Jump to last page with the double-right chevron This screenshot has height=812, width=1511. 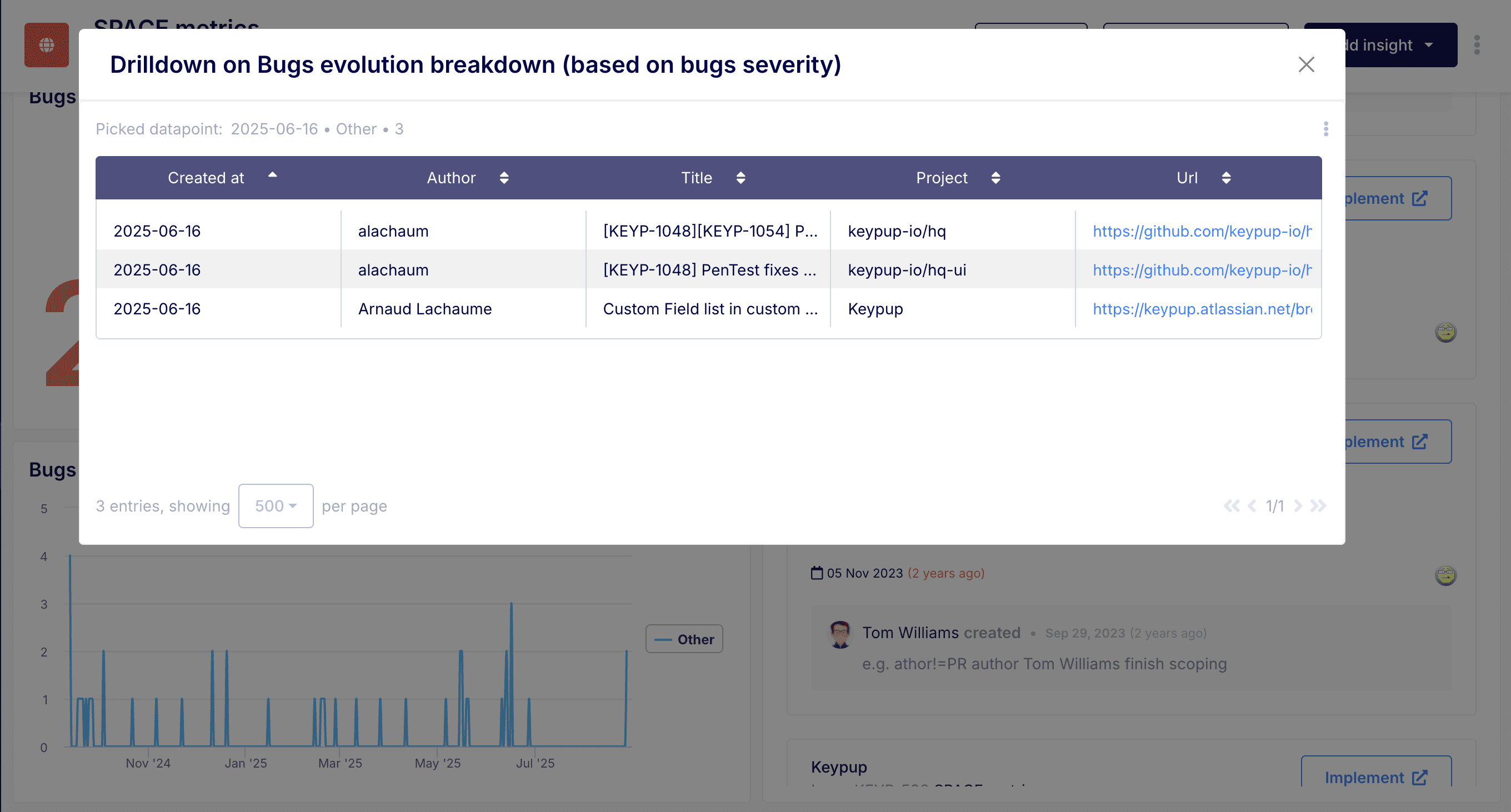[x=1319, y=505]
